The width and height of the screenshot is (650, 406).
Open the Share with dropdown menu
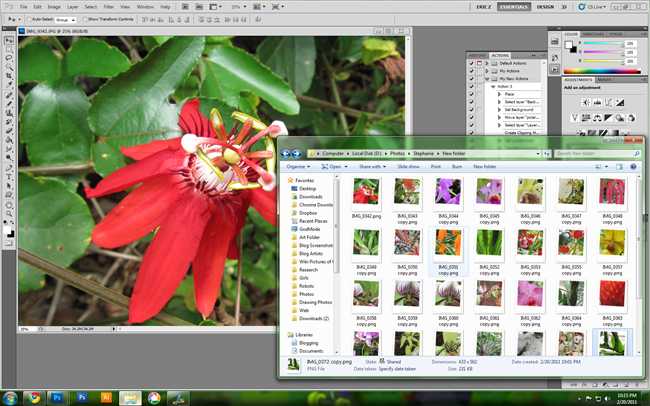[x=372, y=167]
